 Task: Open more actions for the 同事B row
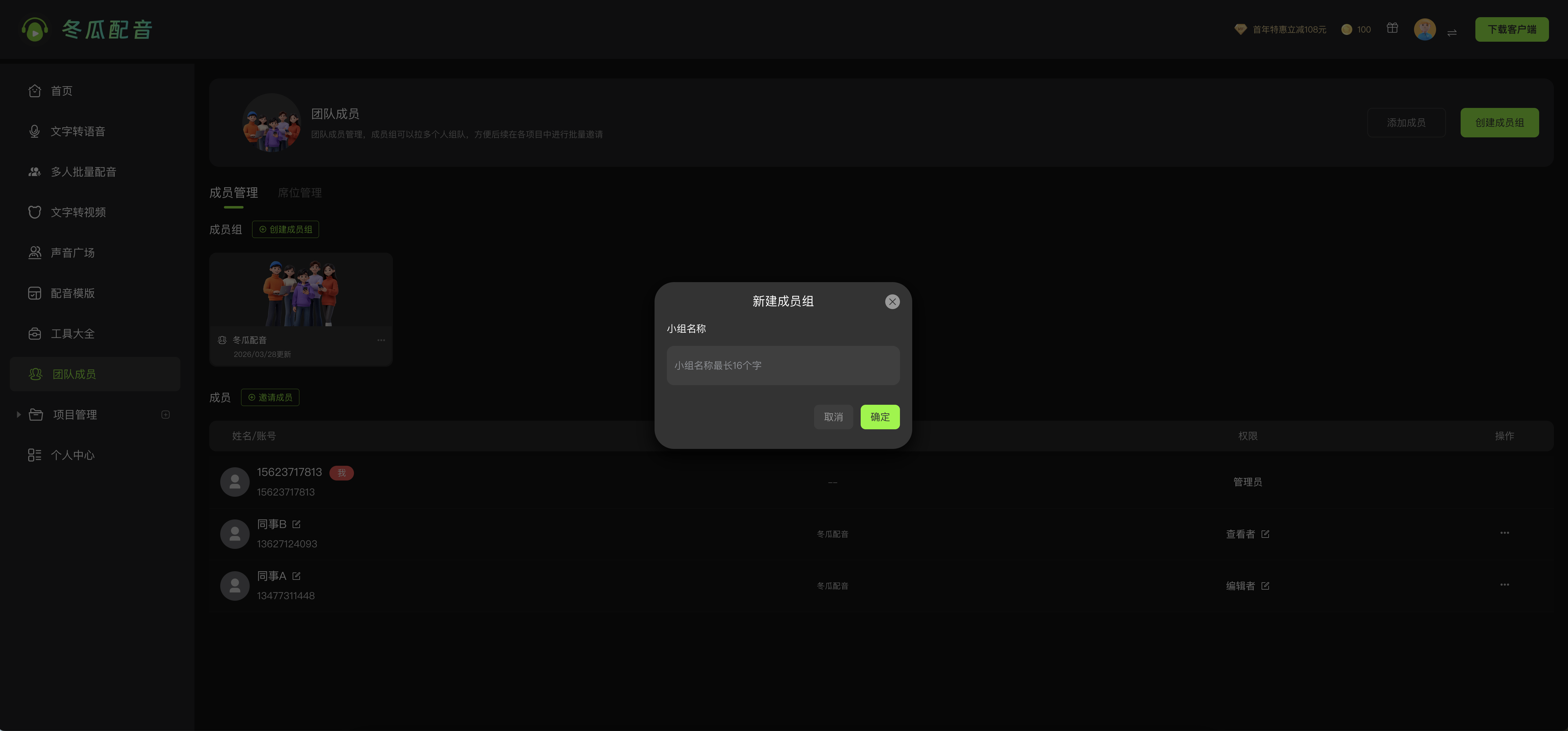(x=1504, y=533)
